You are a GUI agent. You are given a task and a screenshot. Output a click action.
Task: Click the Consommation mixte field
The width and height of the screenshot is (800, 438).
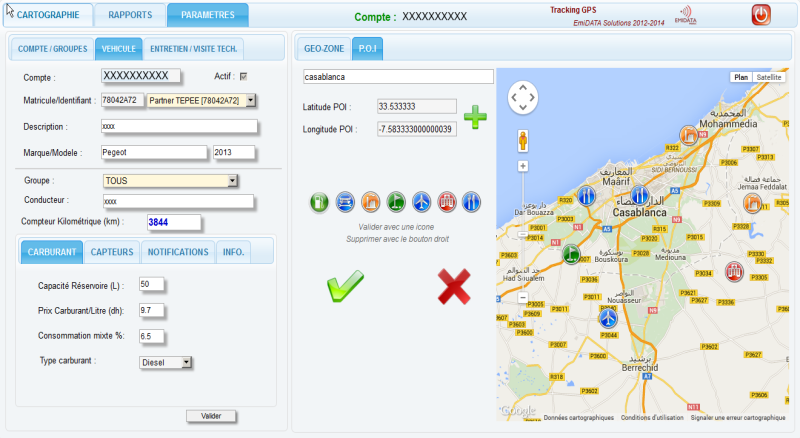click(152, 336)
